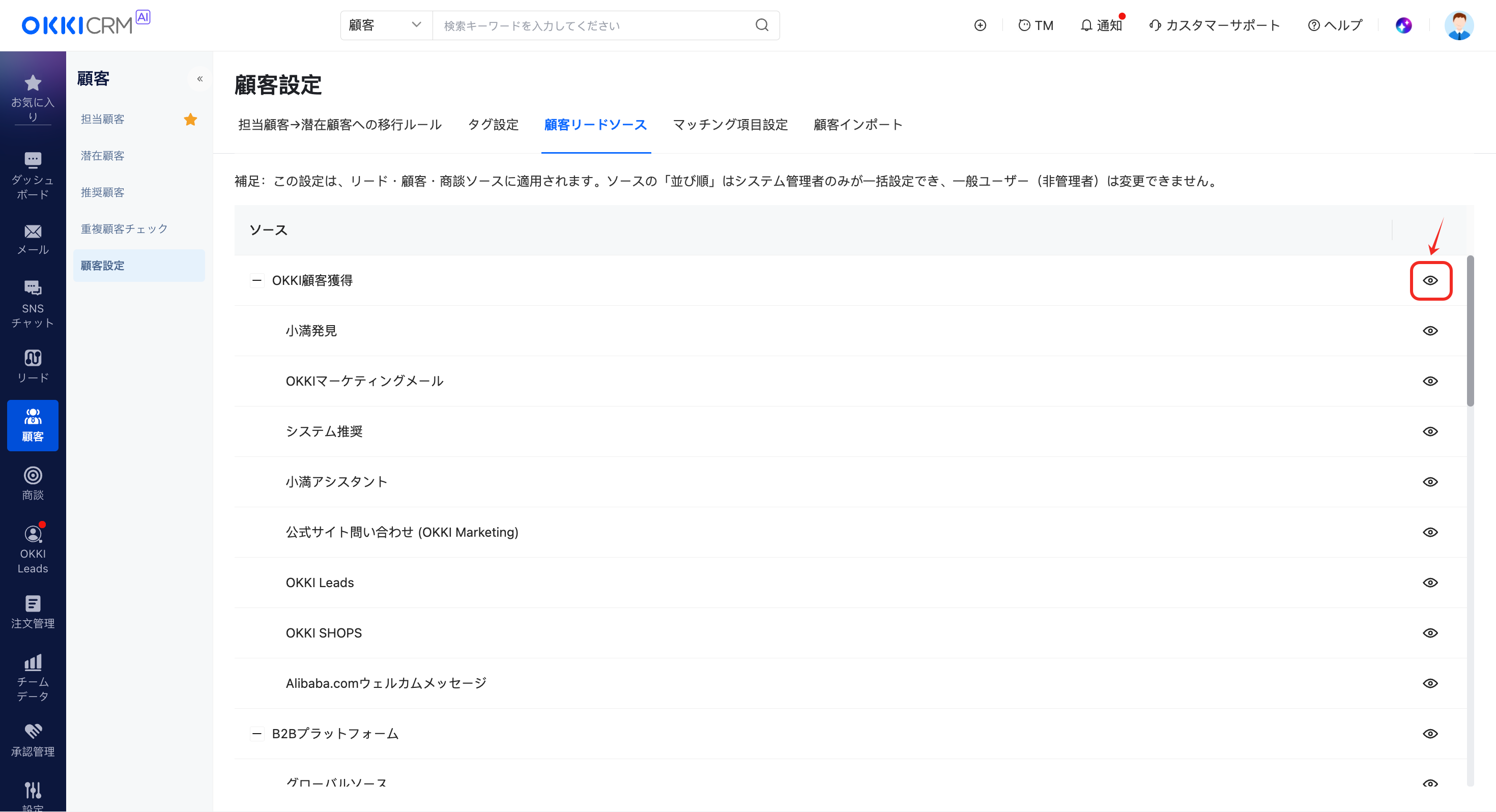Image resolution: width=1496 pixels, height=812 pixels.
Task: Select the OKKI SHOPS row text
Action: pos(324,633)
